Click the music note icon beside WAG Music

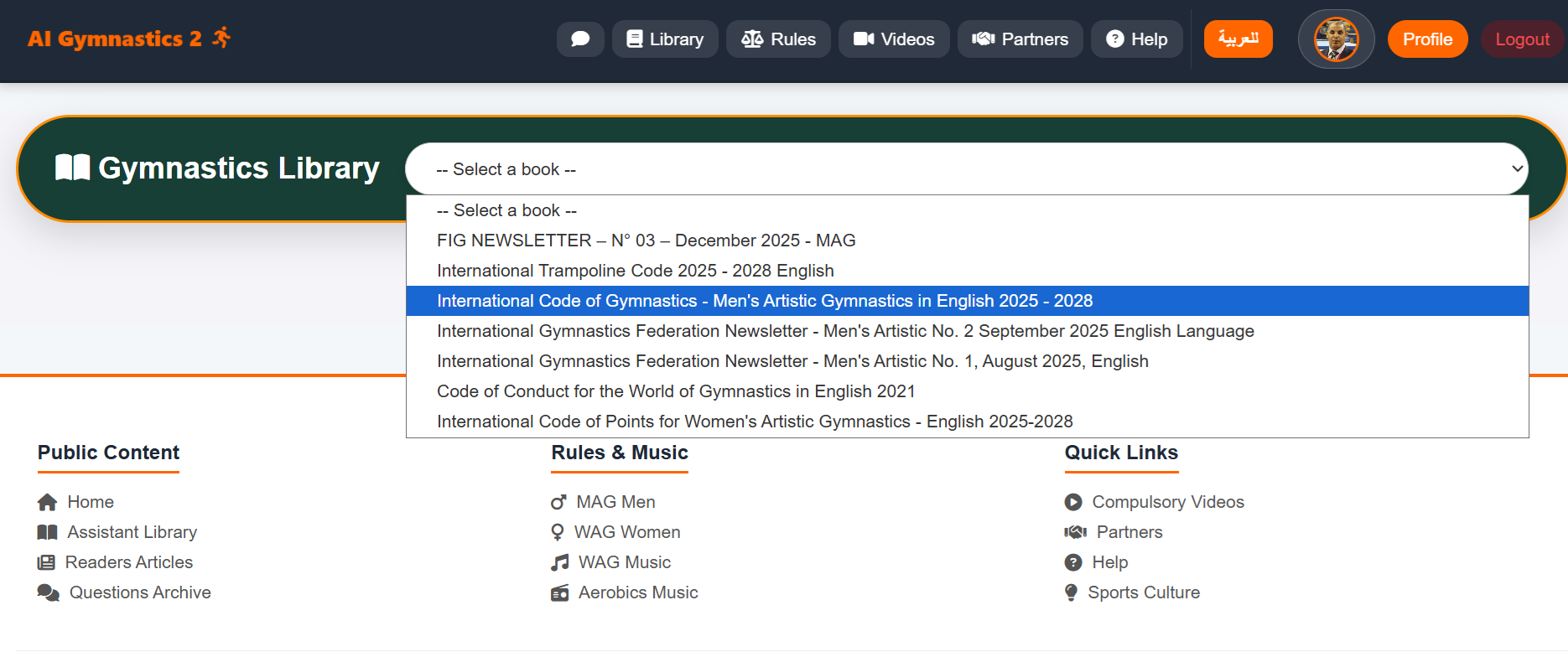[559, 562]
